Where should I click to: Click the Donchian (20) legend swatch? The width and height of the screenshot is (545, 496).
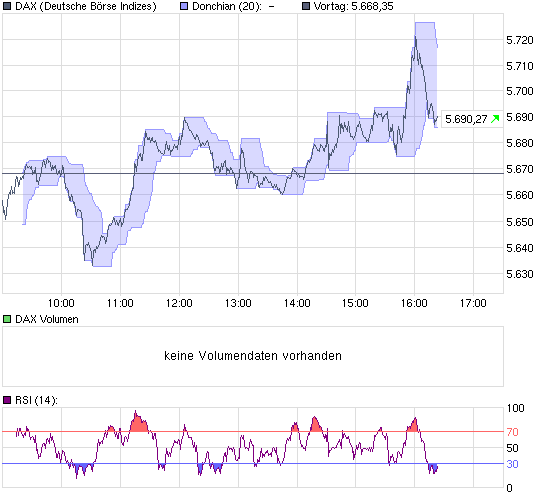(x=184, y=6)
